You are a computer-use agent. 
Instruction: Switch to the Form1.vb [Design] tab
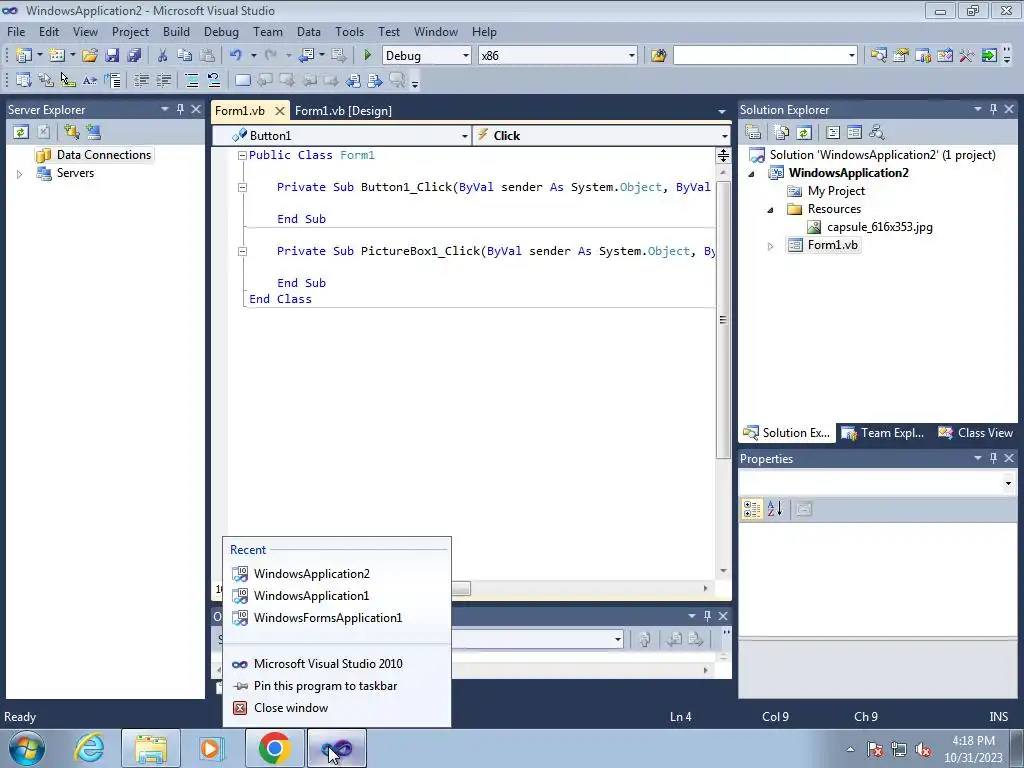[x=344, y=110]
